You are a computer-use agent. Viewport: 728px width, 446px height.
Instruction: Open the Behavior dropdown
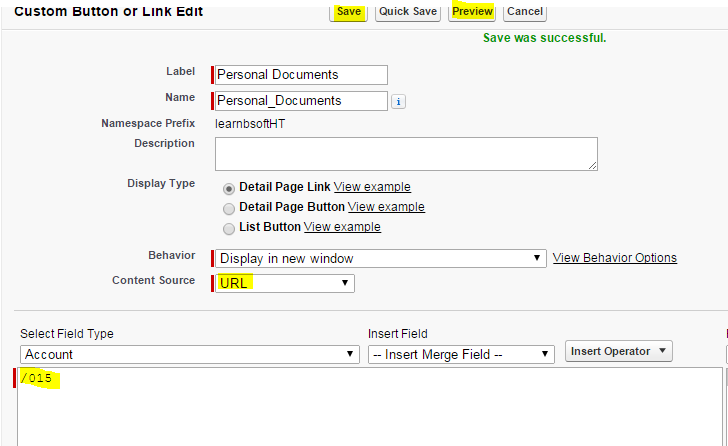pyautogui.click(x=381, y=259)
